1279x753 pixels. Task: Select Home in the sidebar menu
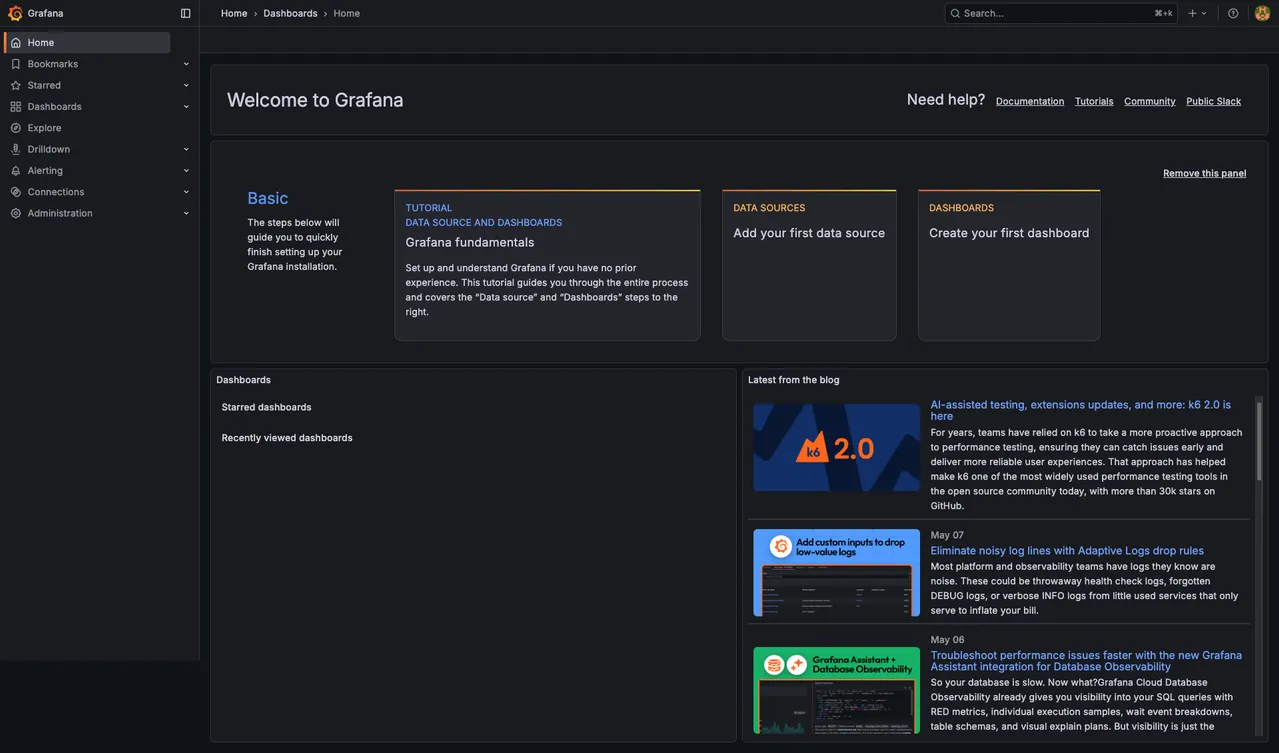click(x=87, y=43)
